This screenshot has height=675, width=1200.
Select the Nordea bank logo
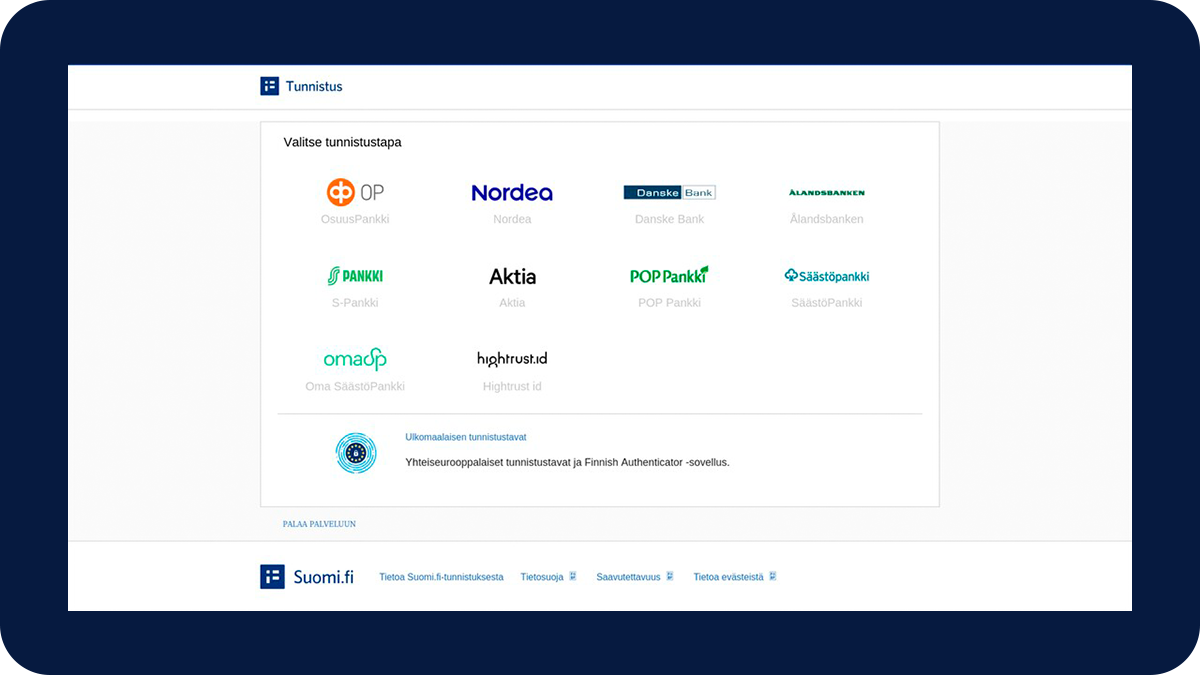512,192
